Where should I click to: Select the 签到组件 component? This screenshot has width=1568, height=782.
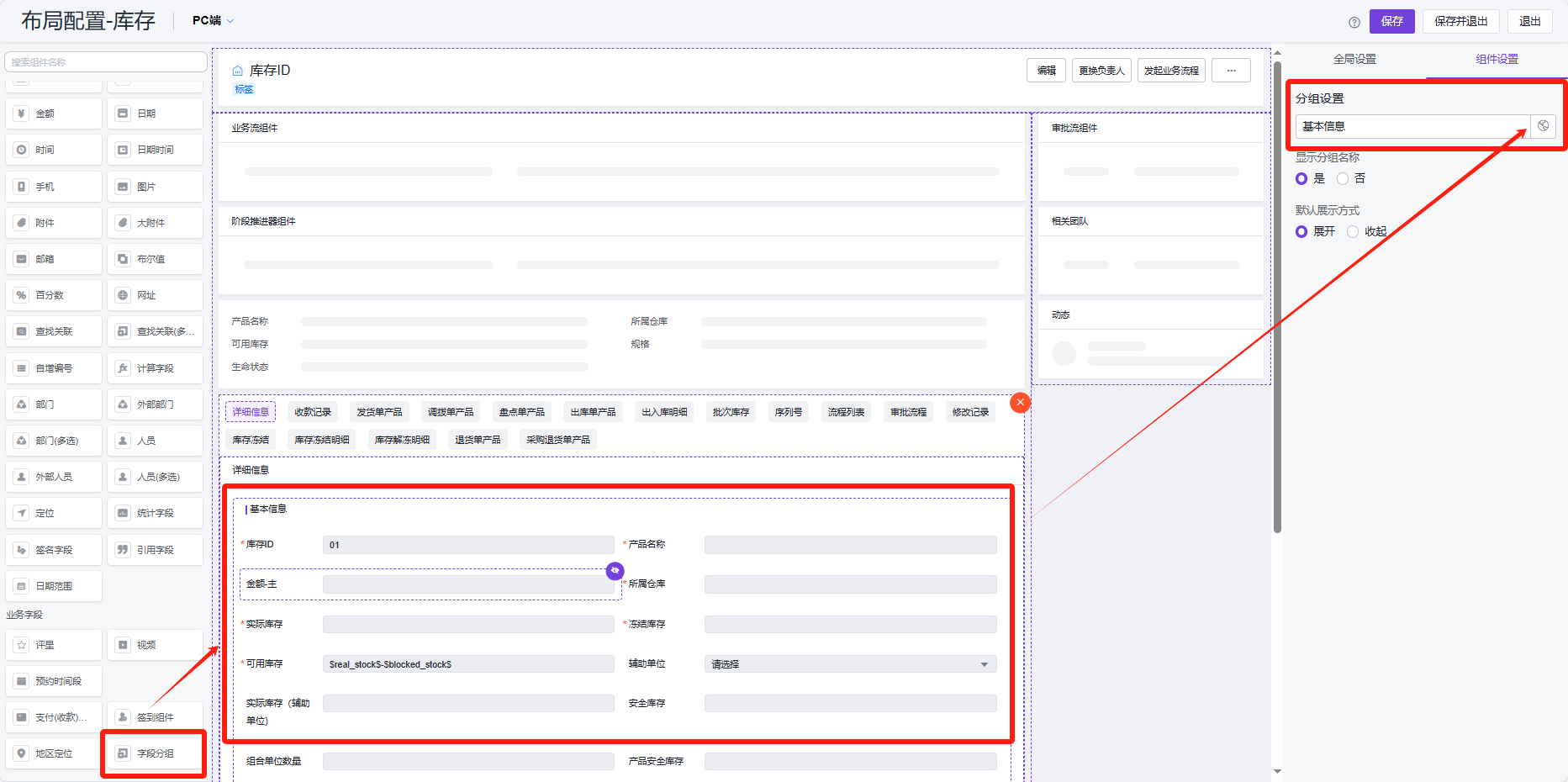point(156,717)
